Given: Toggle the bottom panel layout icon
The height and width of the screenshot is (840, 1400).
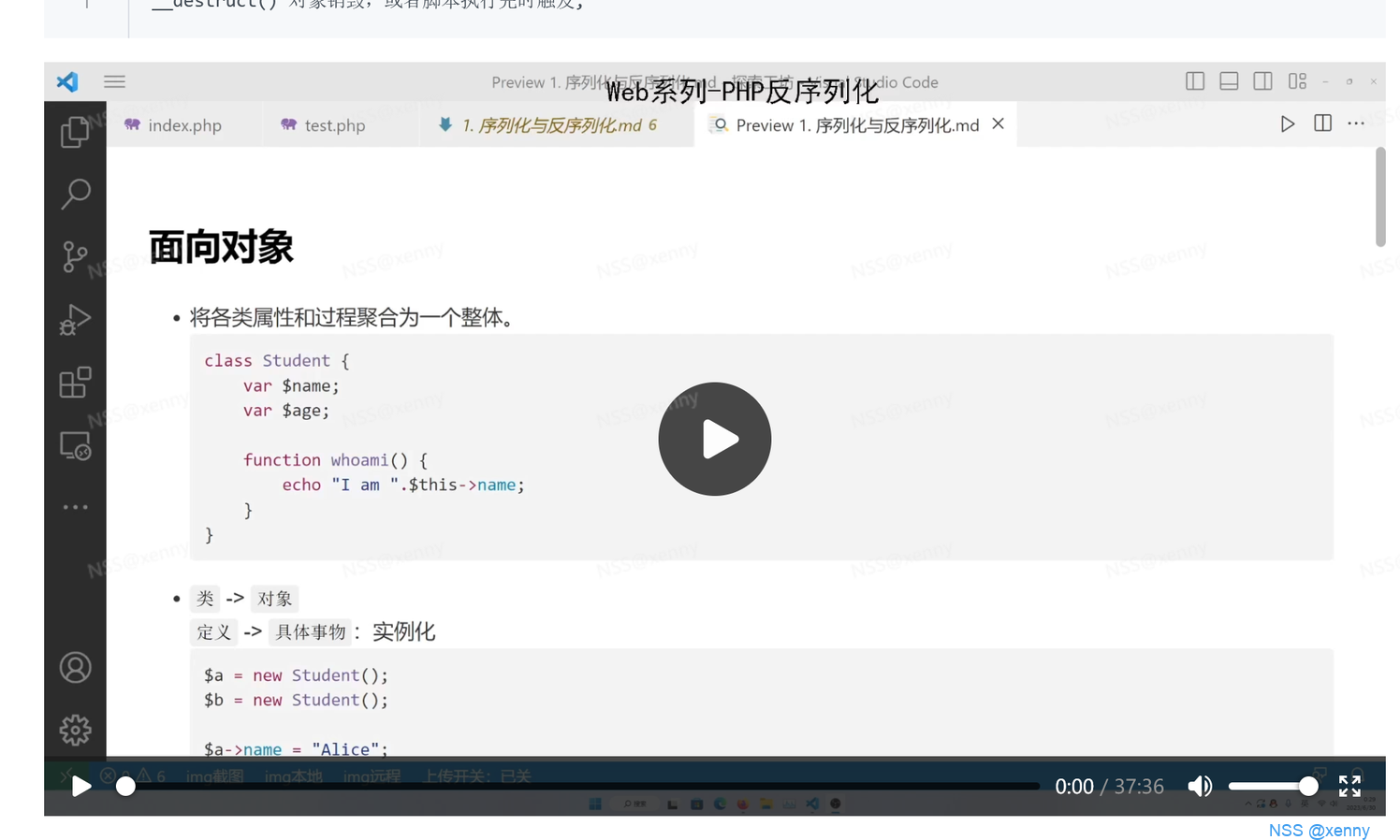Looking at the screenshot, I should (x=1229, y=81).
